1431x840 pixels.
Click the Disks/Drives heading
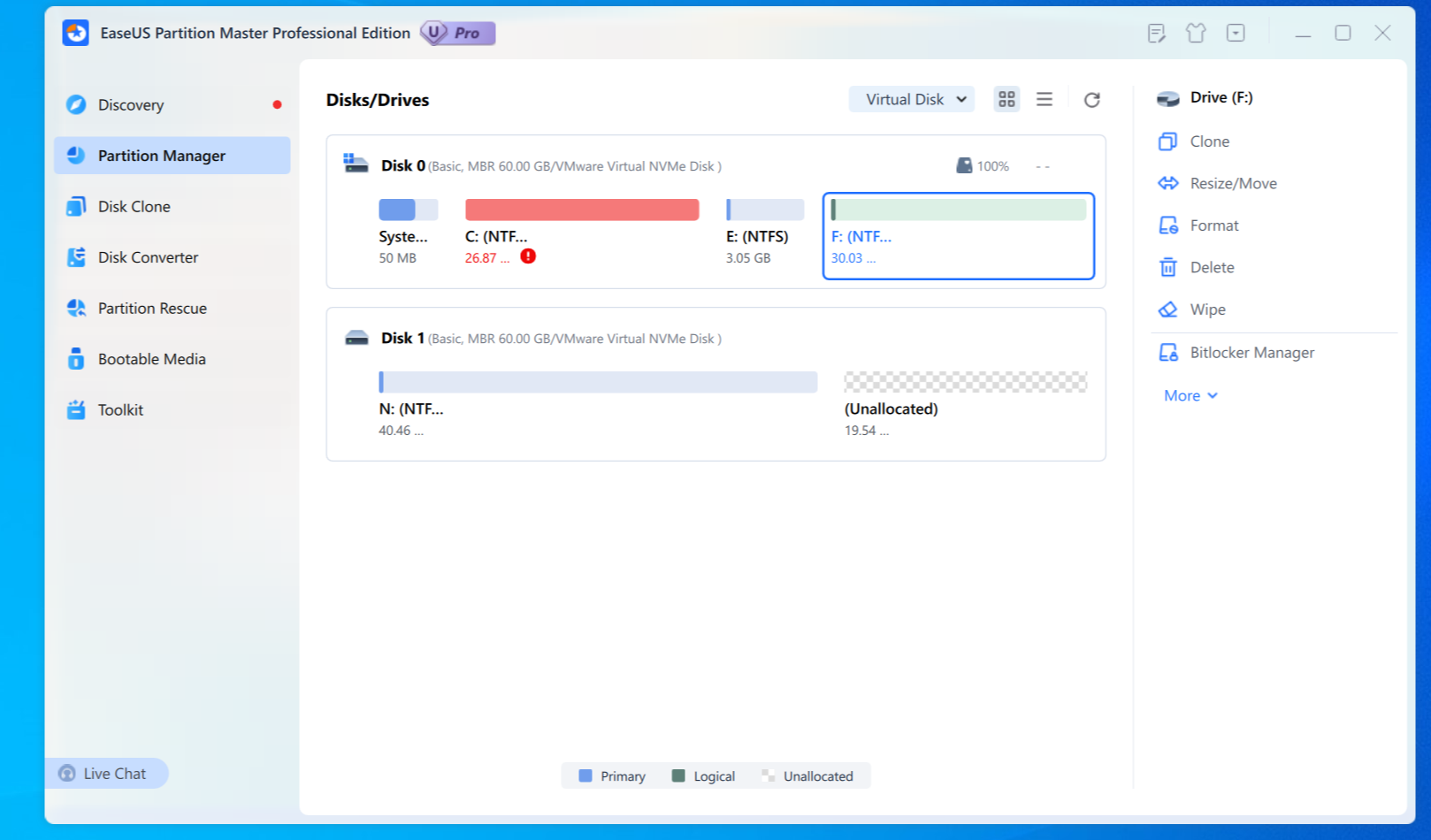point(378,100)
